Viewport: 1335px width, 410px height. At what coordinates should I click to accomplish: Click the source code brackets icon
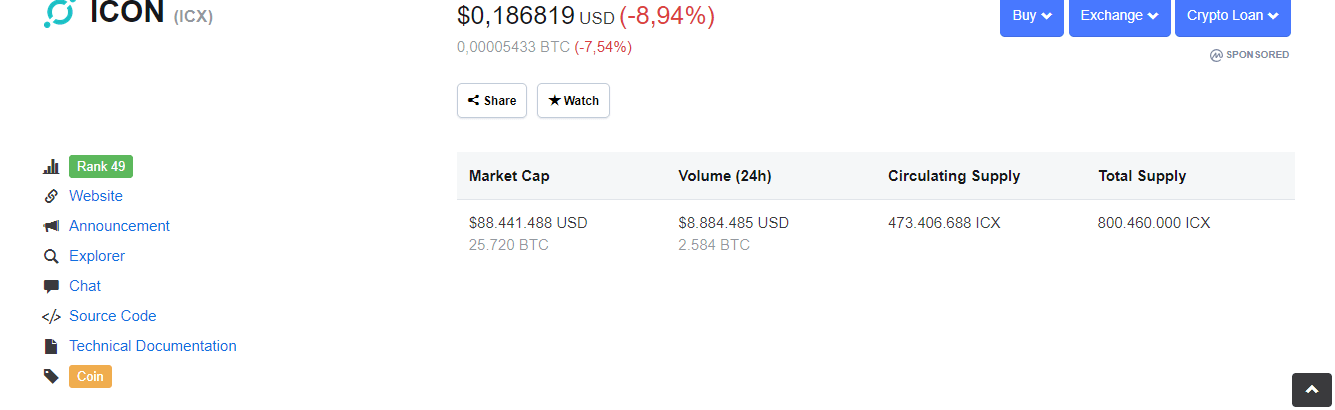coord(51,316)
